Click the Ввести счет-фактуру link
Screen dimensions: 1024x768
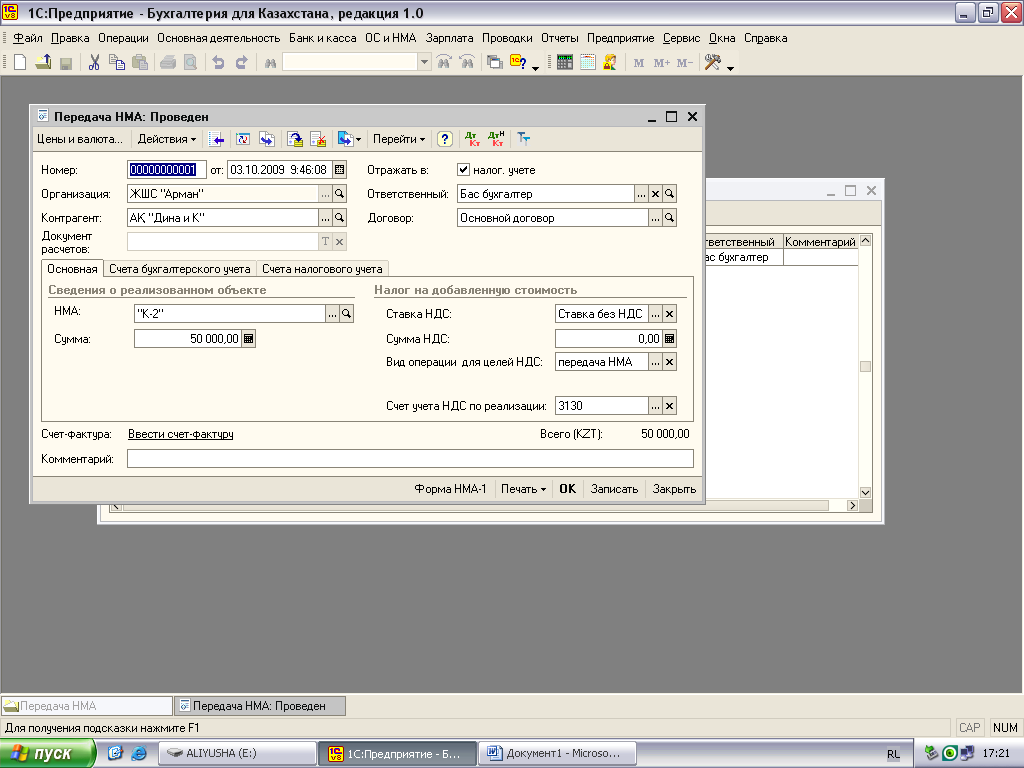click(180, 434)
